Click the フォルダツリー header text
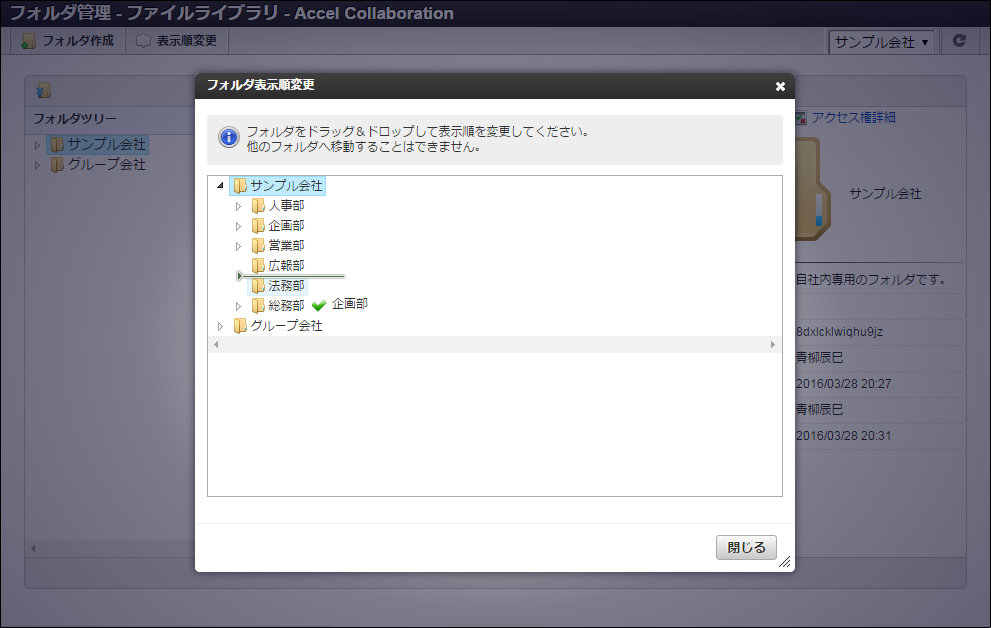The image size is (991, 628). pyautogui.click(x=75, y=119)
